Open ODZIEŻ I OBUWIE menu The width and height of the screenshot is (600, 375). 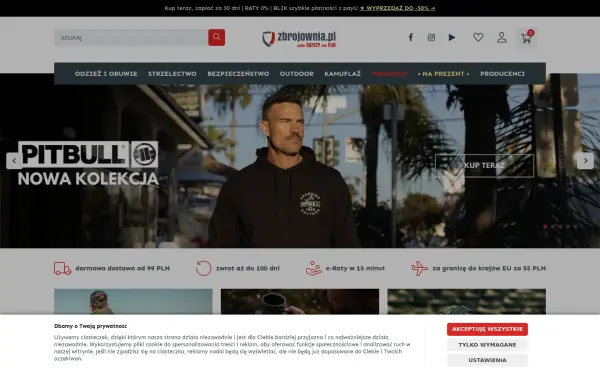pos(106,73)
